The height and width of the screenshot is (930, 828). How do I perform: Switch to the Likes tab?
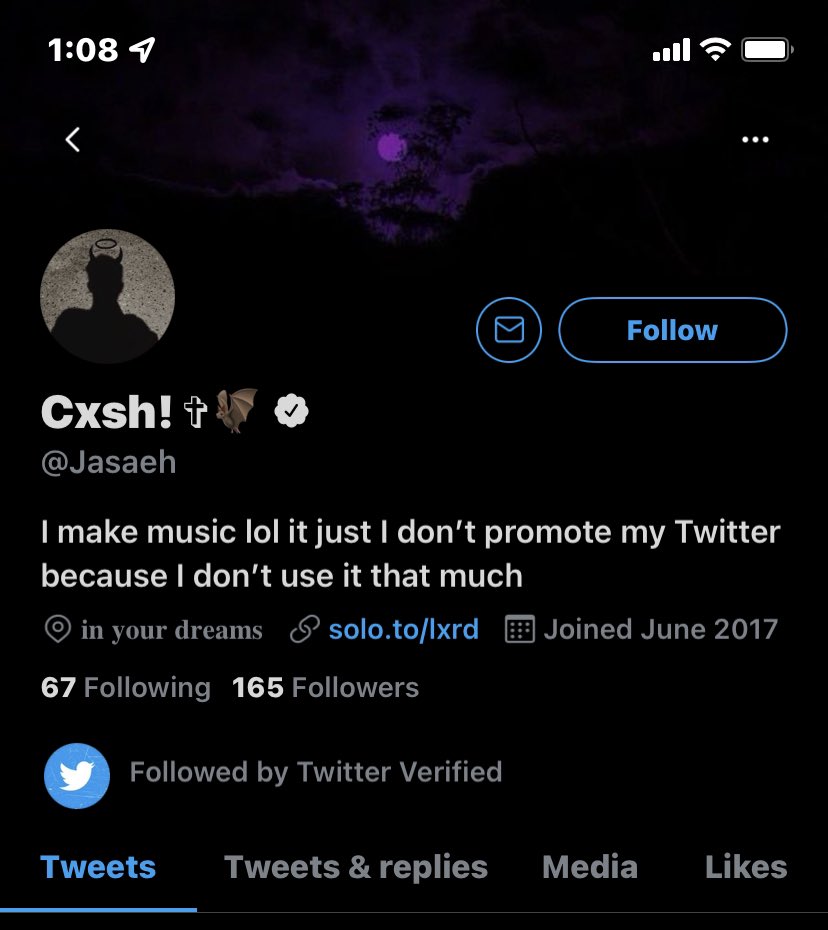(x=746, y=867)
